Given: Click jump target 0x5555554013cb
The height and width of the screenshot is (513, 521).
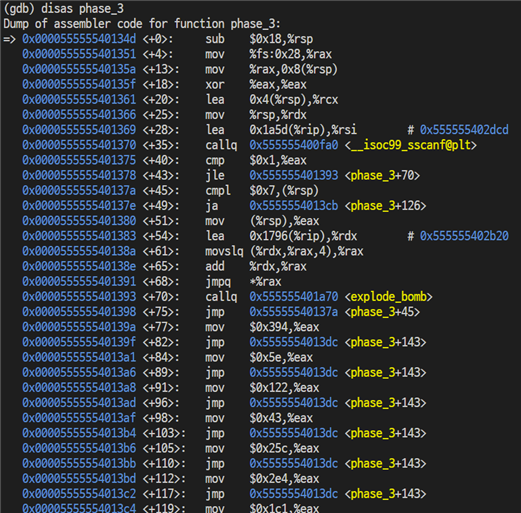Looking at the screenshot, I should [x=293, y=206].
